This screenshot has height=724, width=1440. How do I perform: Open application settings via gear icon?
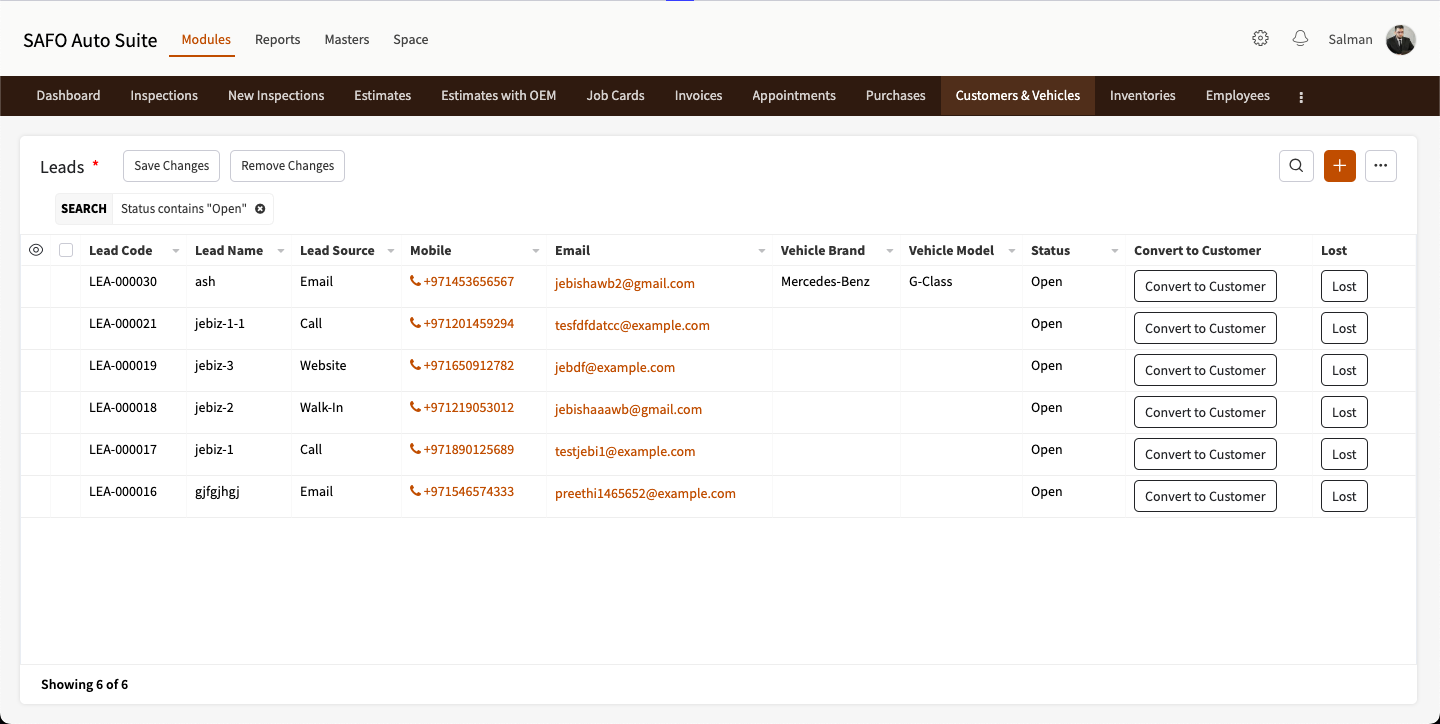pos(1260,37)
